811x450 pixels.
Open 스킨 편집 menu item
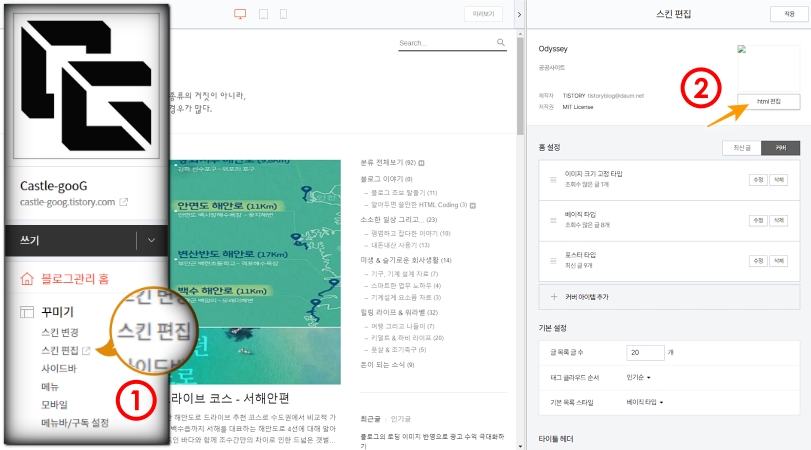[x=60, y=351]
